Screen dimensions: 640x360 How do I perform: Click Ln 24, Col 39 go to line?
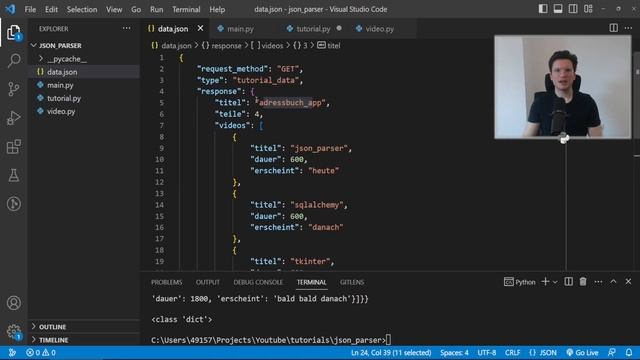tap(391, 353)
